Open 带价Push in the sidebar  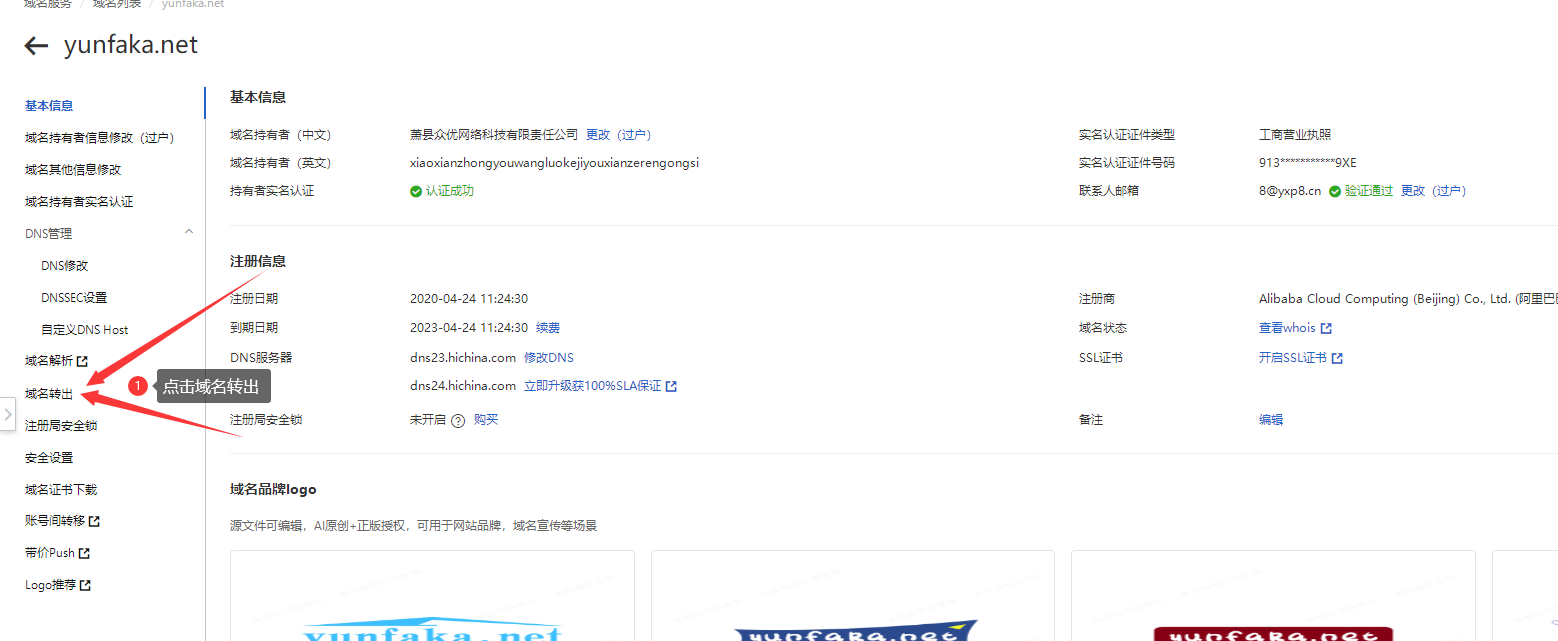tap(50, 554)
